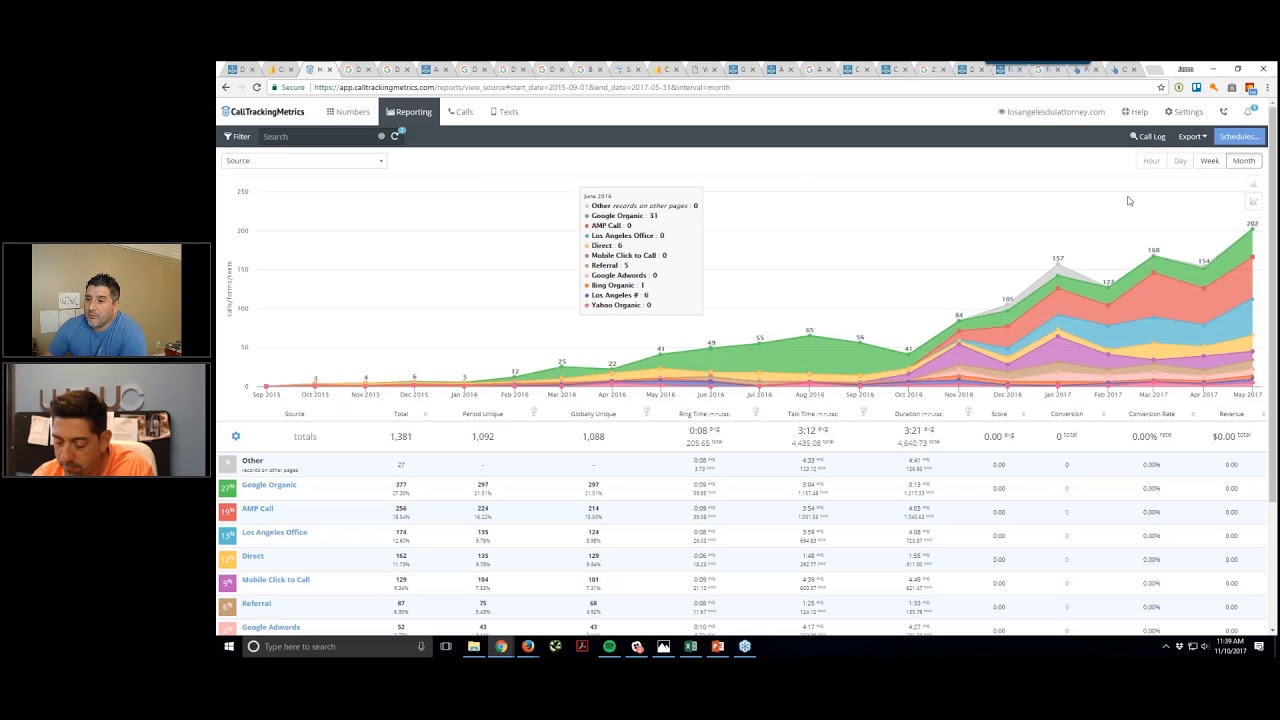Sort by the Ring Time column

coord(704,414)
